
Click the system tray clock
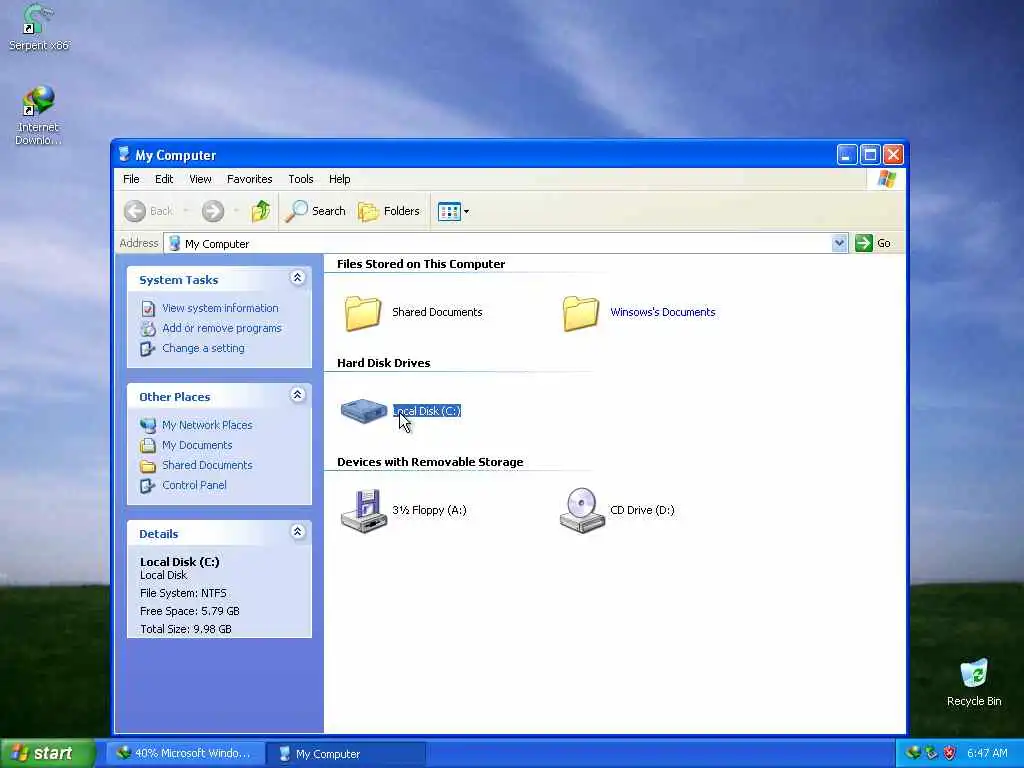(987, 754)
